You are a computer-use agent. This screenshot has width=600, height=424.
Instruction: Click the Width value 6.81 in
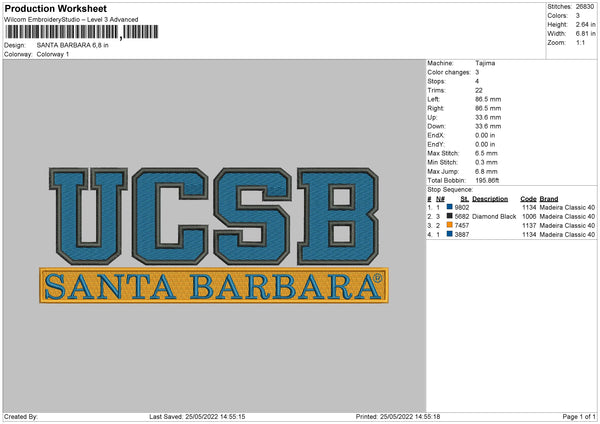(585, 34)
